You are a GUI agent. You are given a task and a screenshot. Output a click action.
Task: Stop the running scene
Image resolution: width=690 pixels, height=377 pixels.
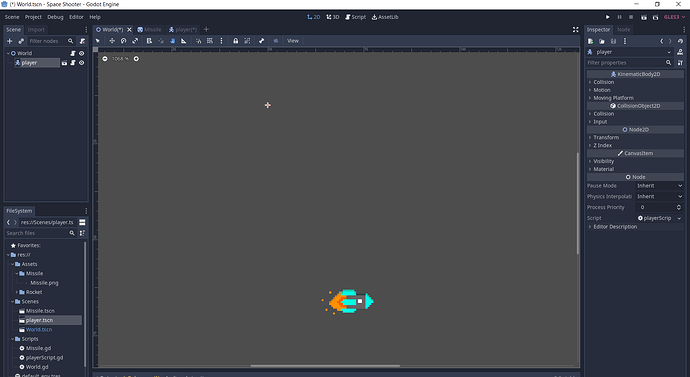point(631,17)
